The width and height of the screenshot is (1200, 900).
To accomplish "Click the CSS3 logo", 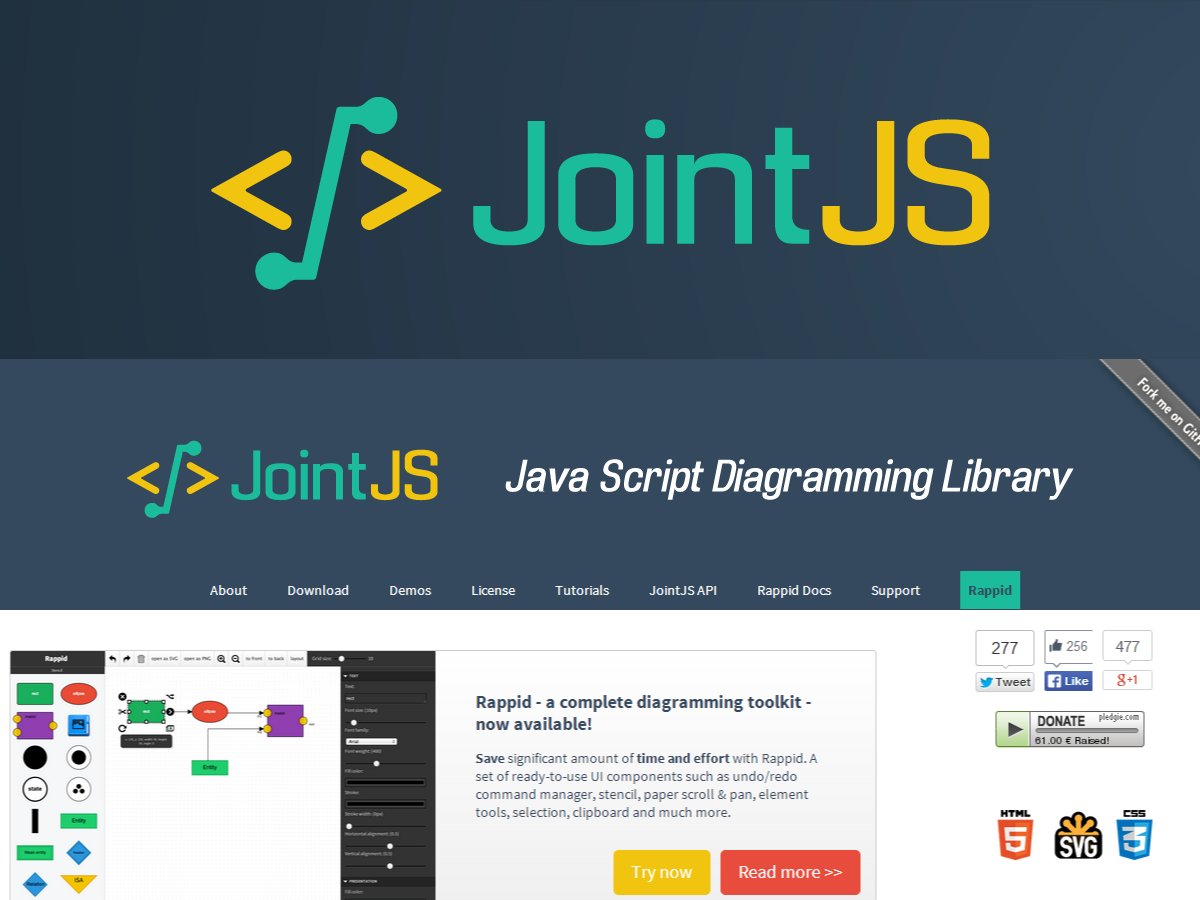I will click(x=1135, y=835).
